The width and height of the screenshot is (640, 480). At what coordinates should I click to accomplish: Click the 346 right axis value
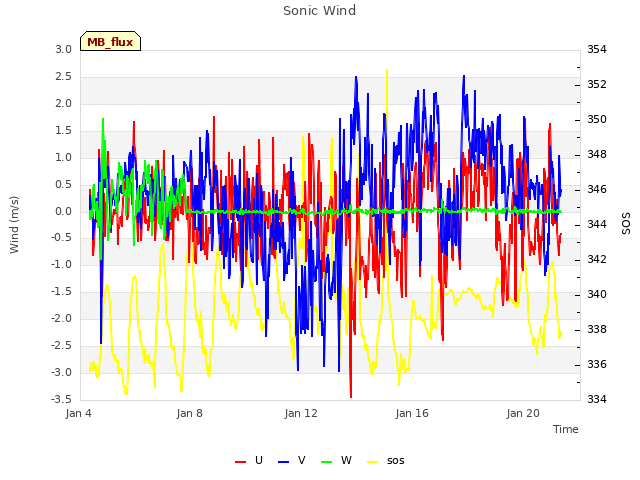point(597,189)
